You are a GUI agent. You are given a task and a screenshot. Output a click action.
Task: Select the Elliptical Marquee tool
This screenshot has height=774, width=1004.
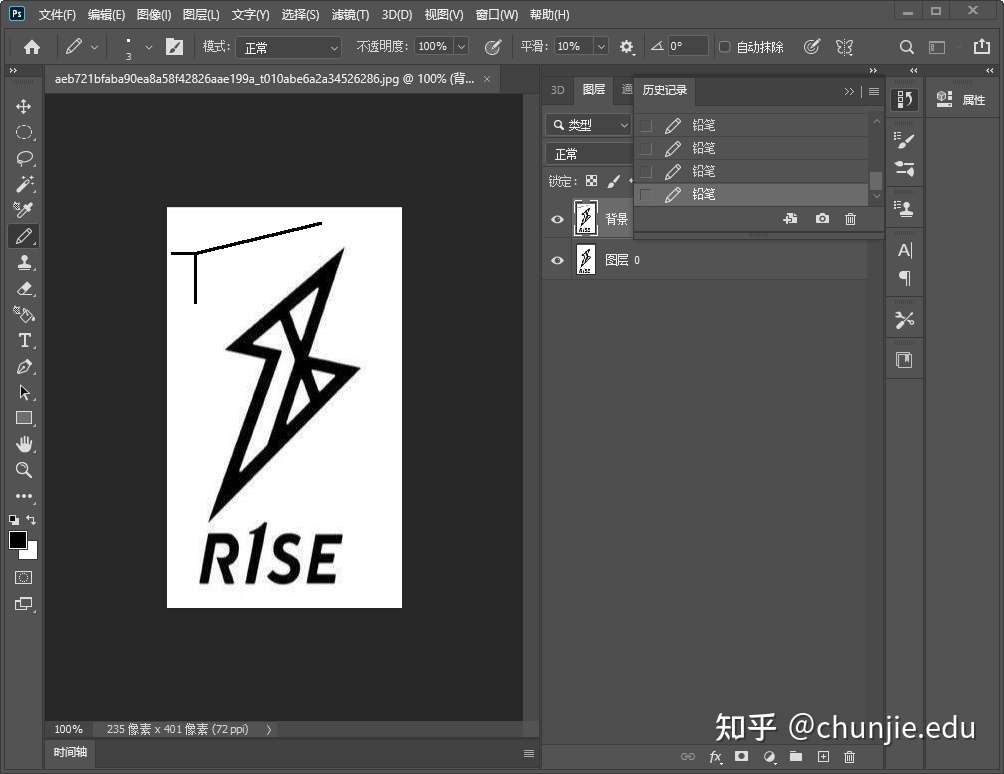24,133
